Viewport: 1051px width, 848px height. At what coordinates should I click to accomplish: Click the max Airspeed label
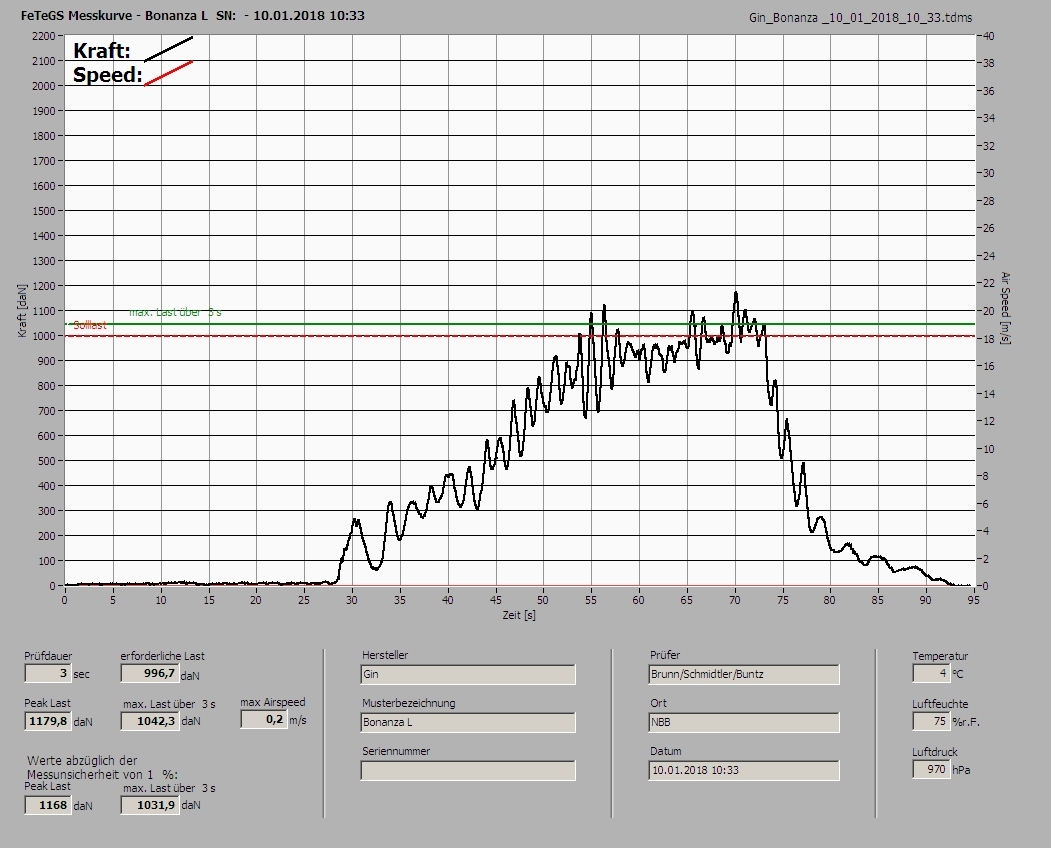tap(273, 702)
